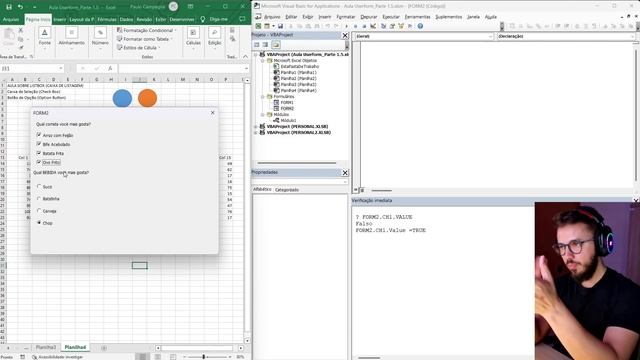The width and height of the screenshot is (640, 360).
Task: Open the Dados ribbon tab in Excel
Action: pyautogui.click(x=126, y=19)
